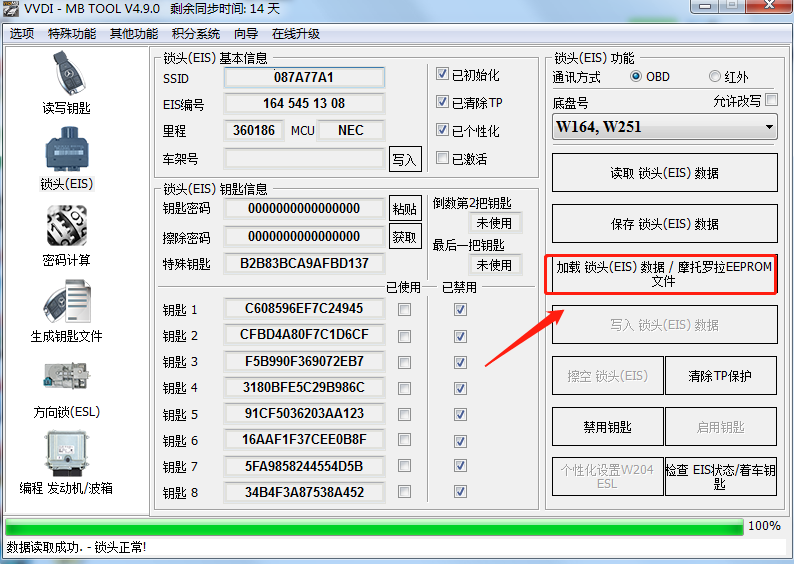Click the VVDI app icon in title bar
This screenshot has width=794, height=564.
[x=12, y=10]
